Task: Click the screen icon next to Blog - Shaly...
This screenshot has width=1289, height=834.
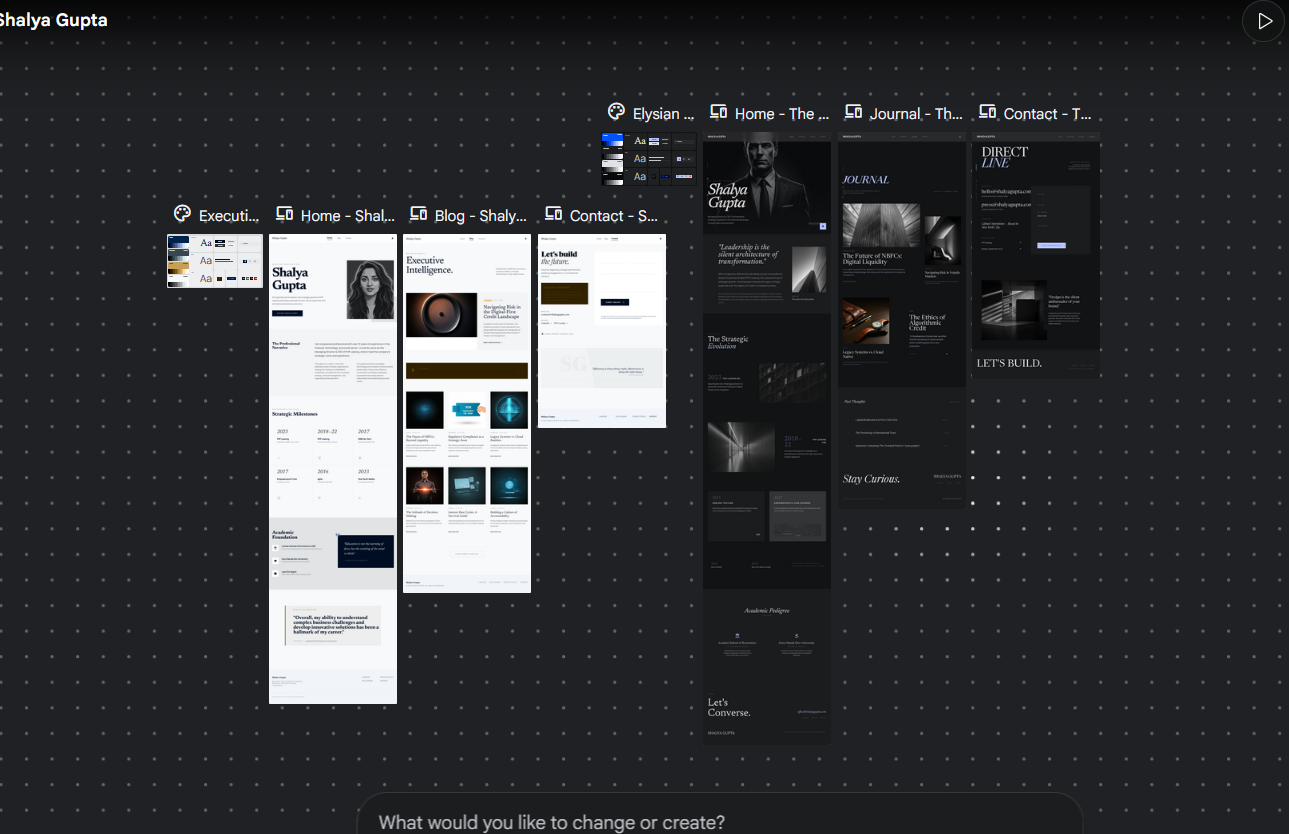Action: coord(418,215)
